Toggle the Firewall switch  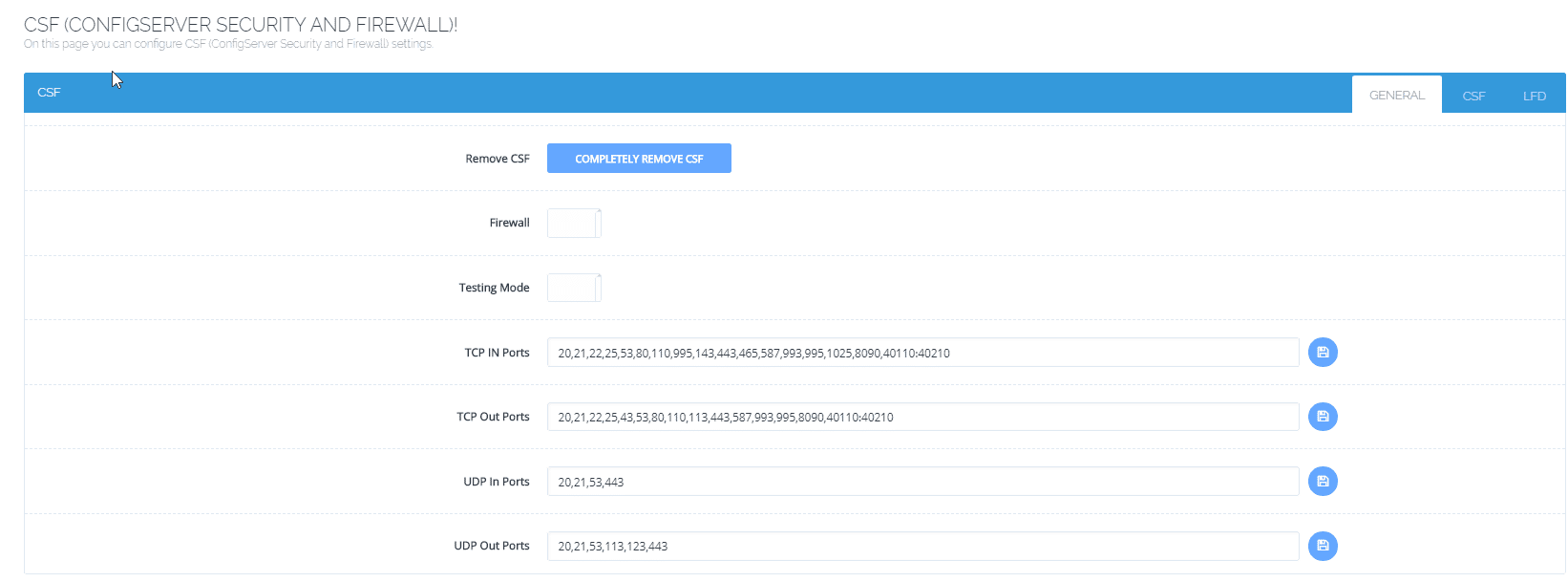pos(574,224)
